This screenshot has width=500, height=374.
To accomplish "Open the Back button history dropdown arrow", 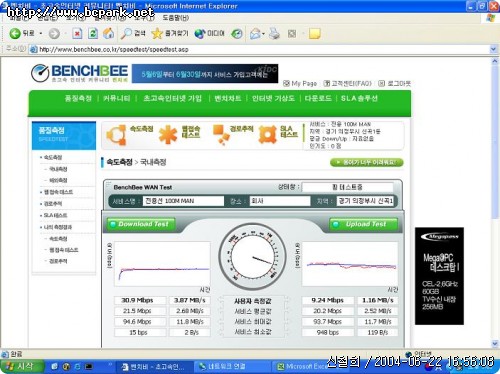I will click(x=41, y=33).
